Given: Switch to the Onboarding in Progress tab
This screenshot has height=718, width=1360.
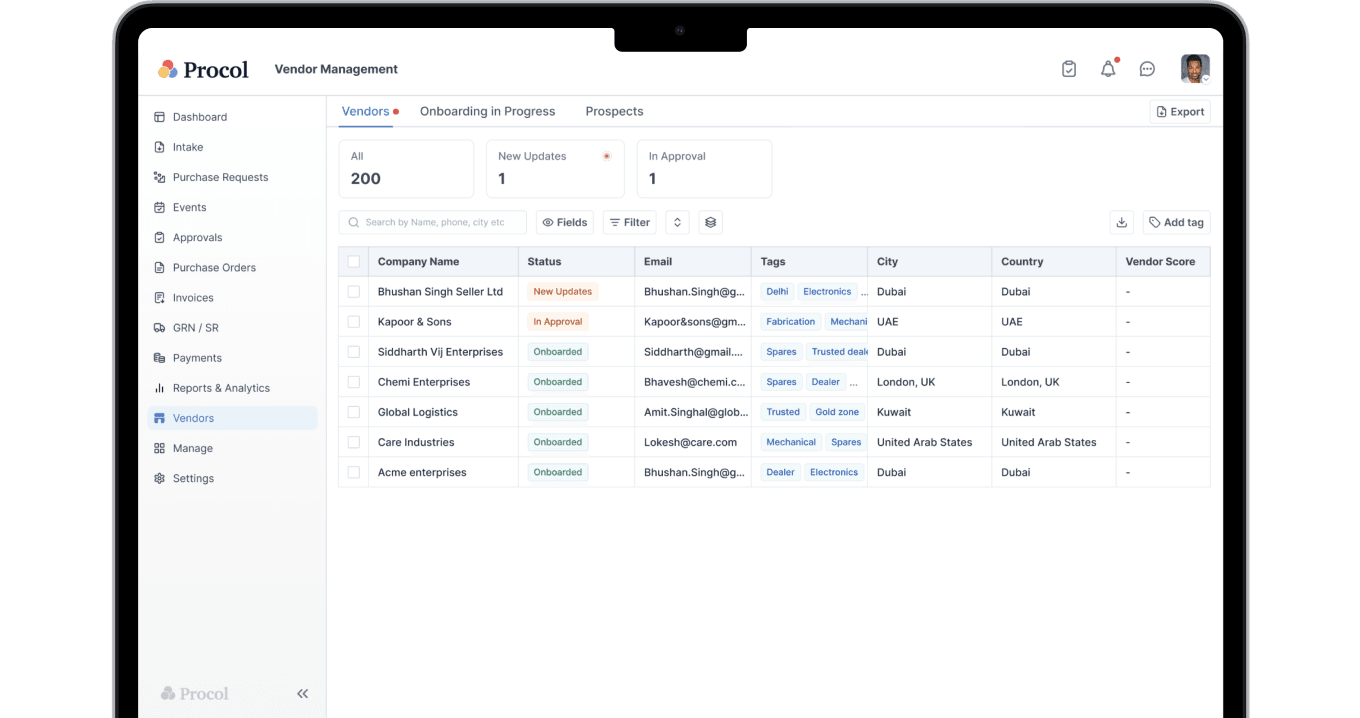Looking at the screenshot, I should click(487, 111).
